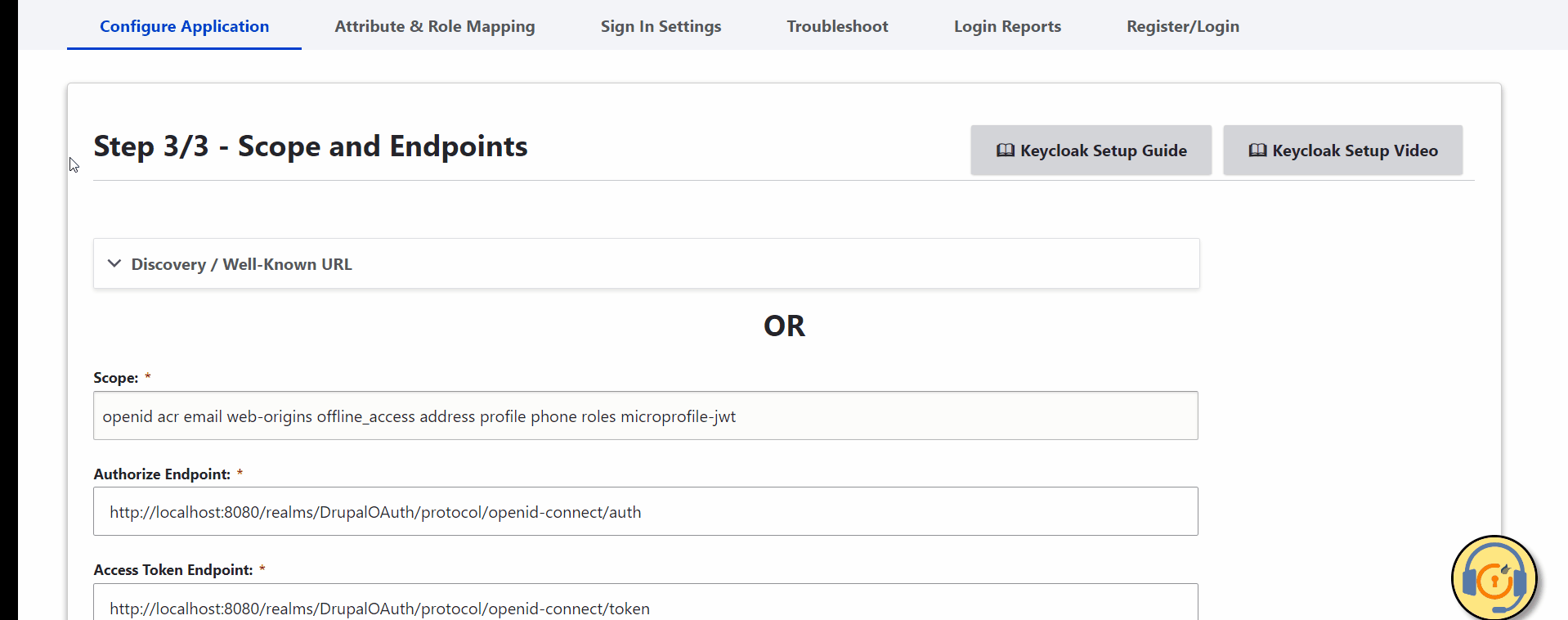This screenshot has height=620, width=1568.
Task: Expand the Discovery / Well-Known URL chevron
Action: [x=114, y=263]
